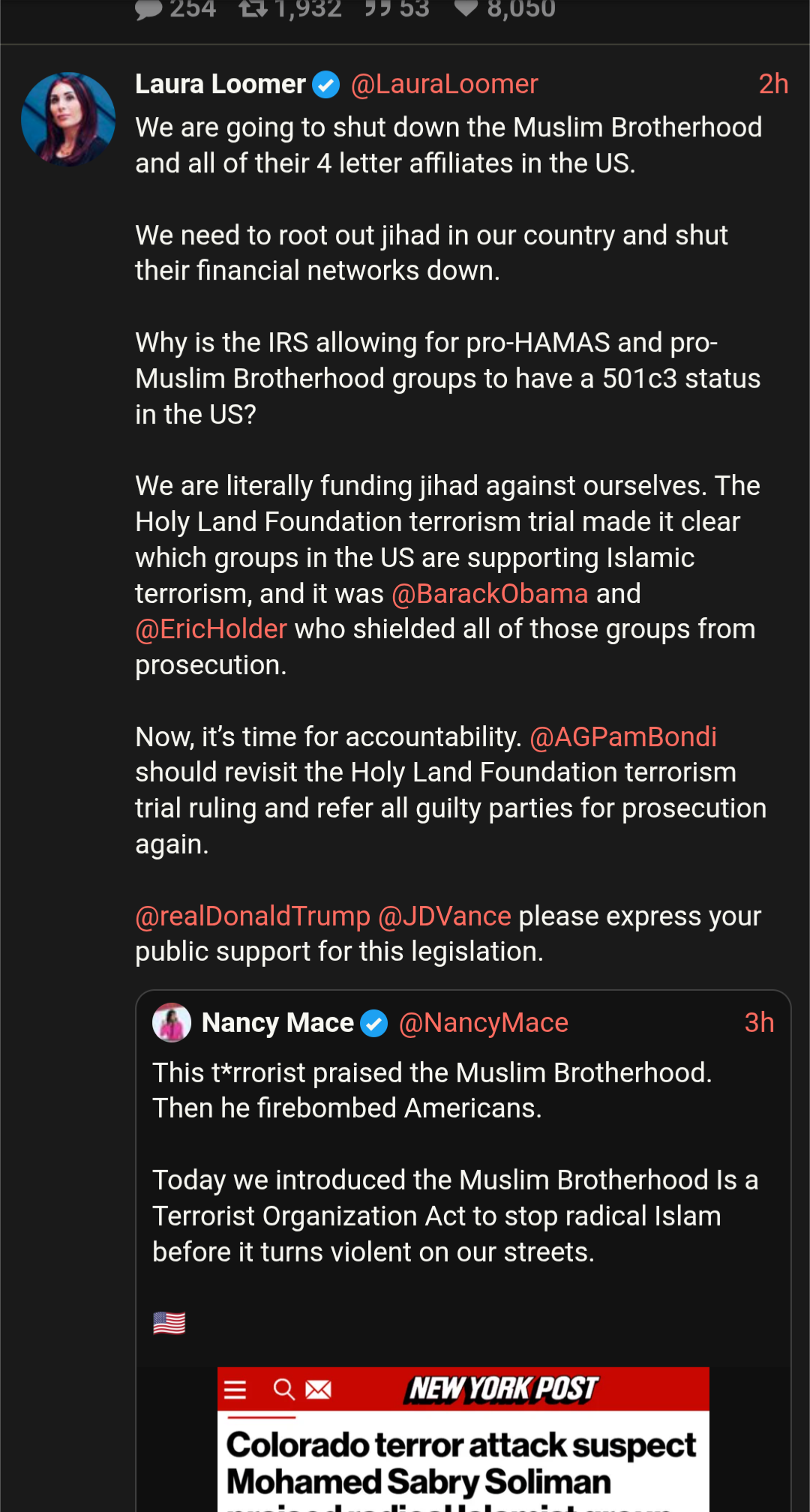Viewport: 810px width, 1512px height.
Task: Open Laura Loomer's profile avatar
Action: point(68,118)
